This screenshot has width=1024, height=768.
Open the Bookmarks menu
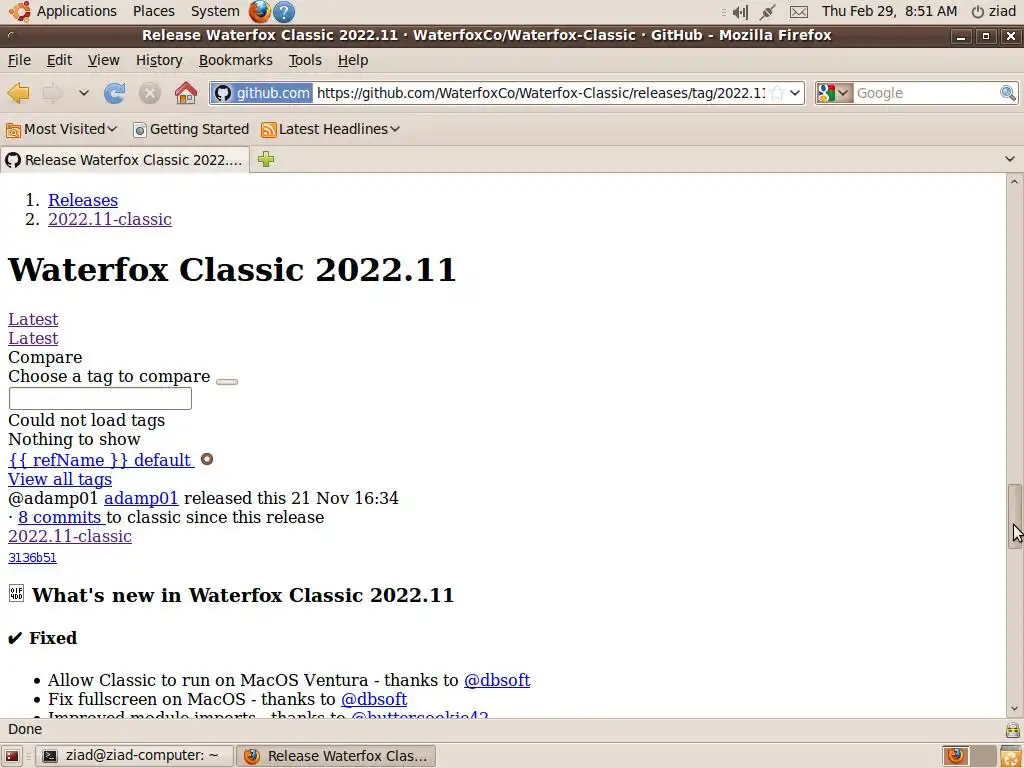235,60
